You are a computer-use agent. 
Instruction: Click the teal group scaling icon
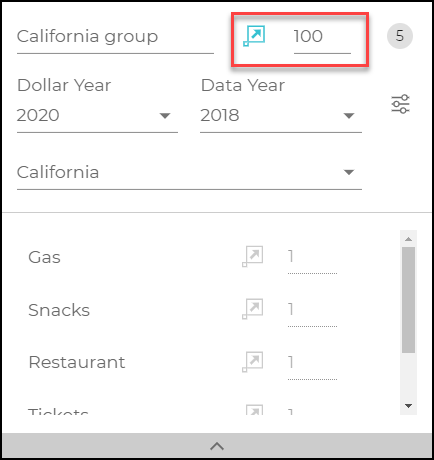[254, 36]
